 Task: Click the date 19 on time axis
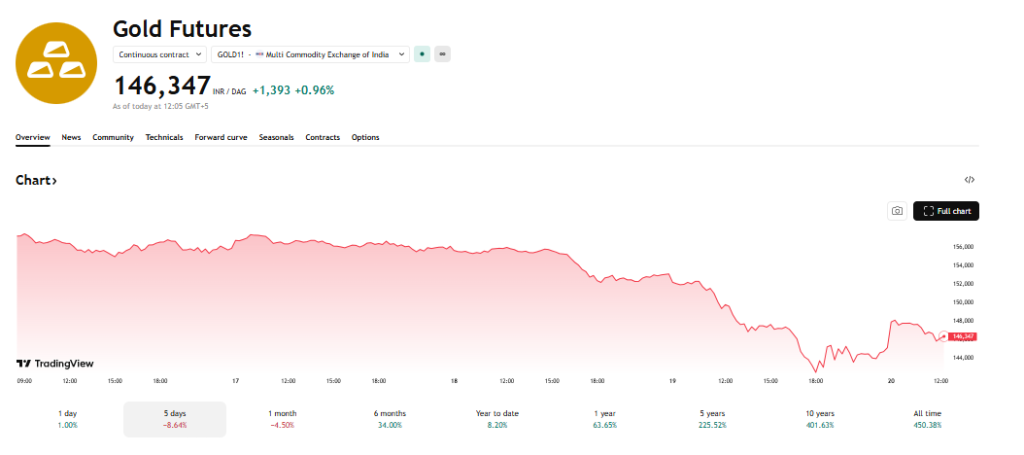tap(673, 381)
